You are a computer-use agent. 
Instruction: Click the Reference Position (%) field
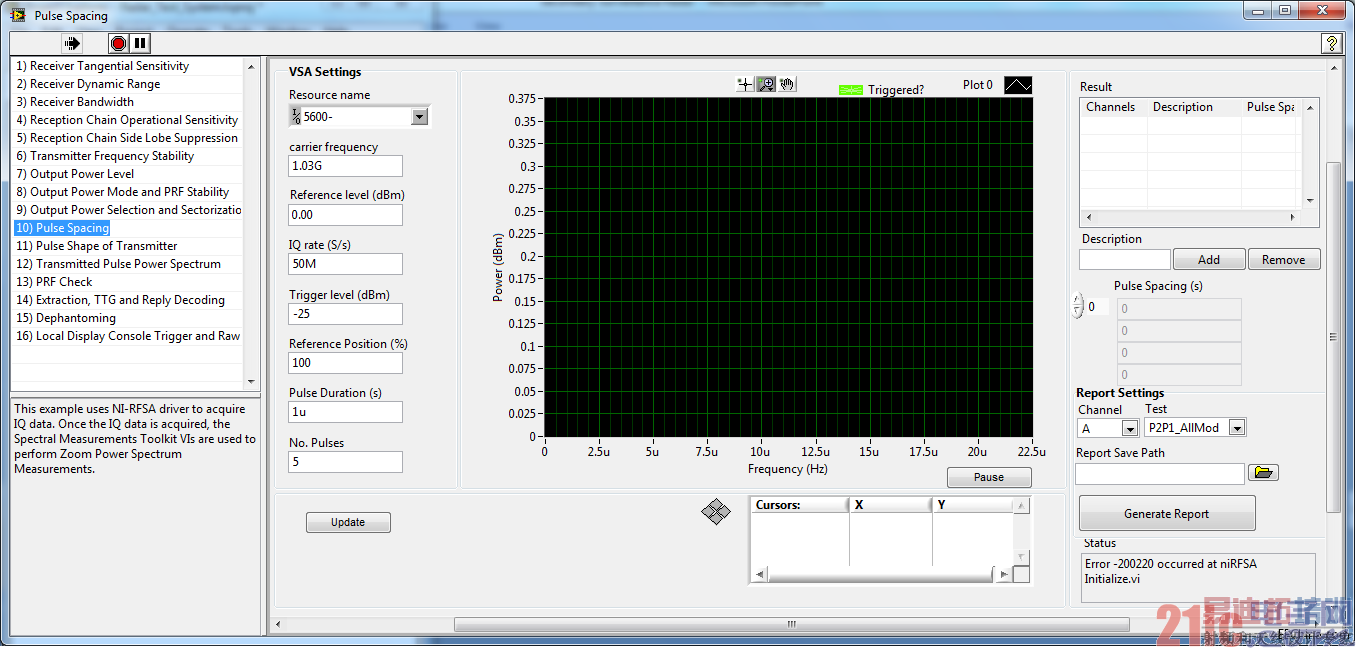click(x=346, y=363)
